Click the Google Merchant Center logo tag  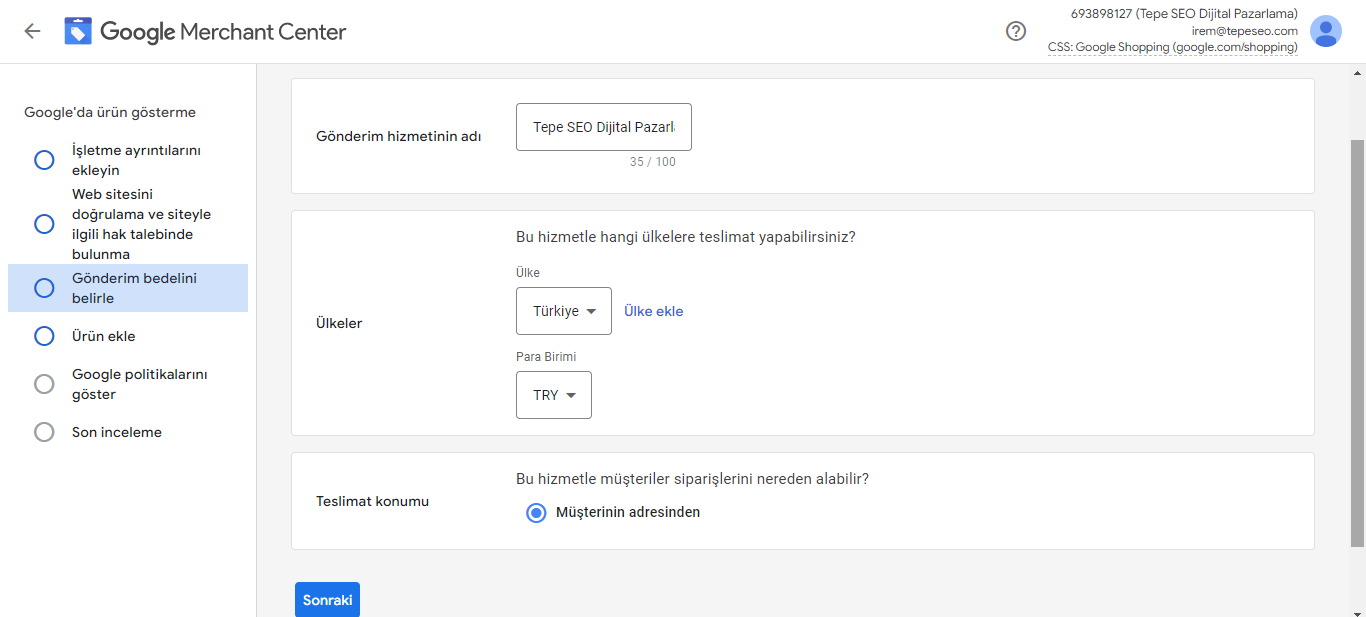tap(78, 31)
